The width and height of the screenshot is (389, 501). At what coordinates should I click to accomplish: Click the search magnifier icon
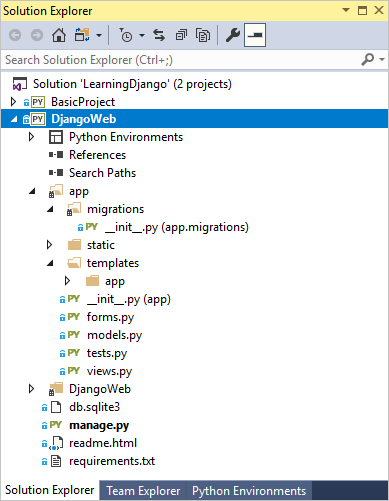tap(367, 60)
